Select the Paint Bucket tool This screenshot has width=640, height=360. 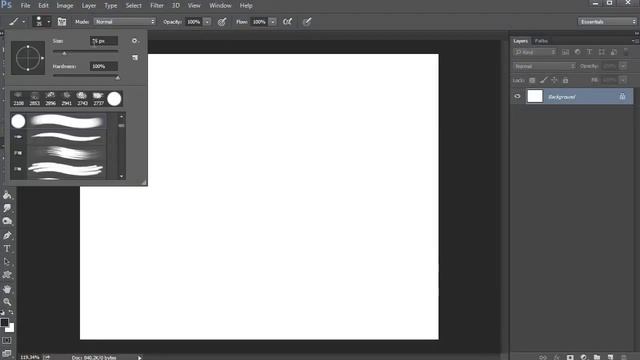7,195
